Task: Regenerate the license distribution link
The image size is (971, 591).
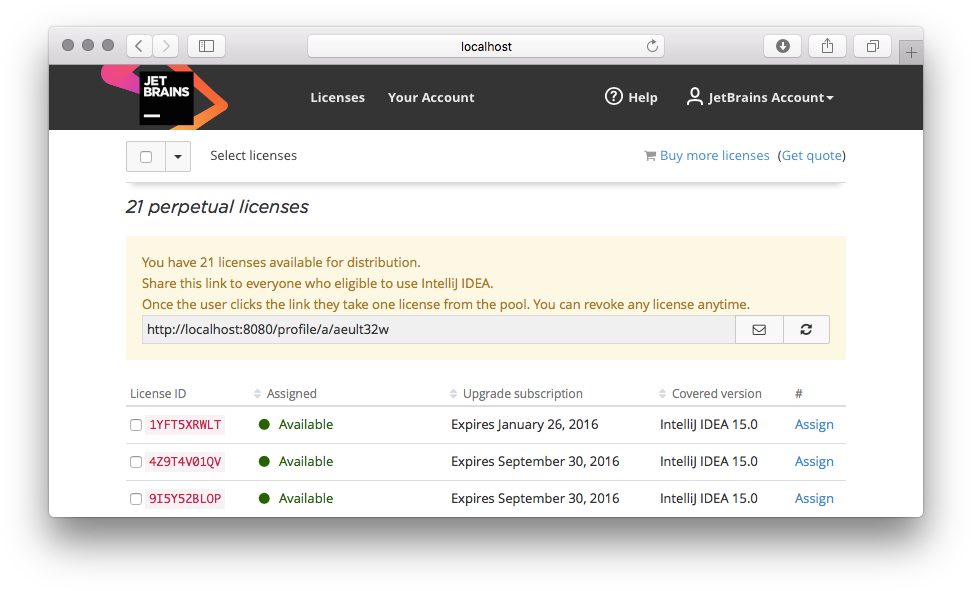Action: [806, 330]
